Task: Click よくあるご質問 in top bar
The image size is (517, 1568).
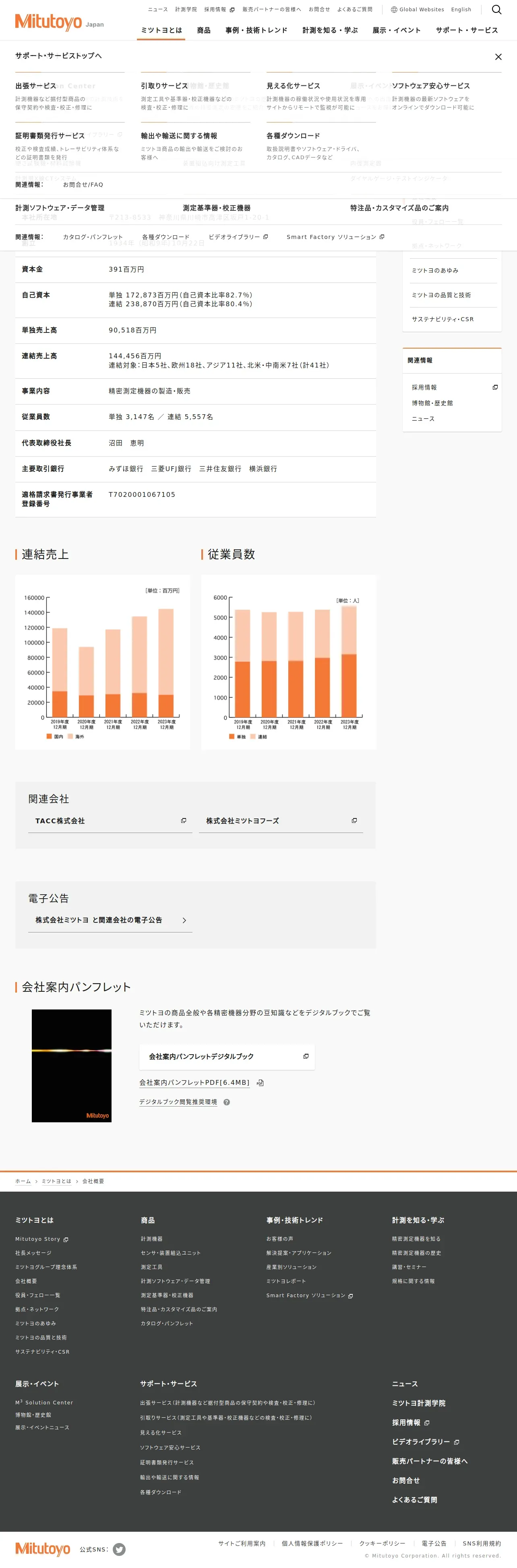Action: [x=355, y=10]
